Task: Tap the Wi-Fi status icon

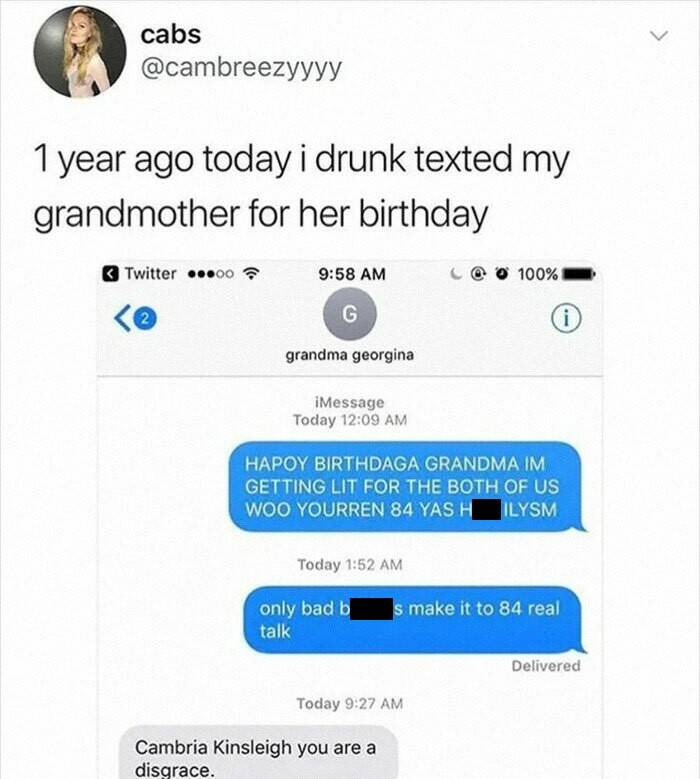Action: pyautogui.click(x=251, y=274)
